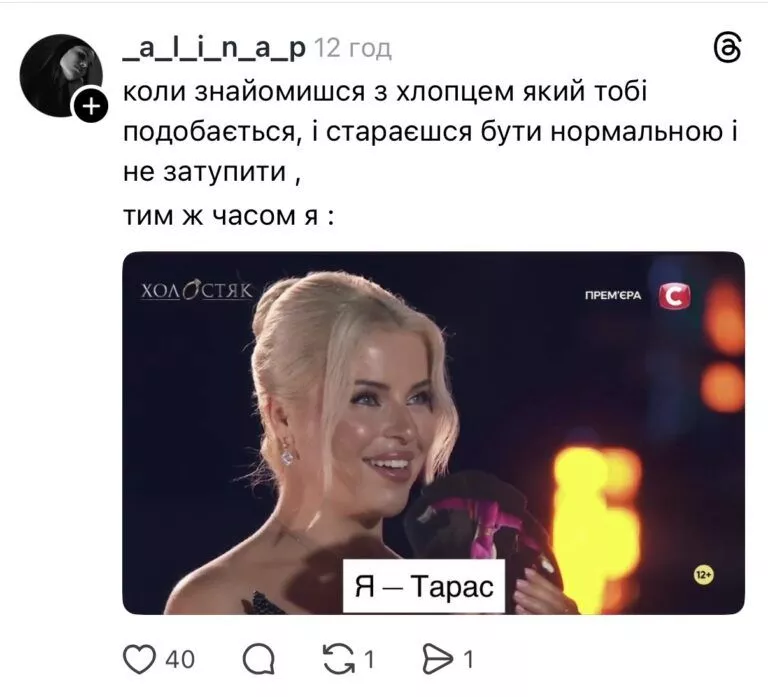This screenshot has height=697, width=768.
Task: View the like count of 40
Action: (180, 659)
